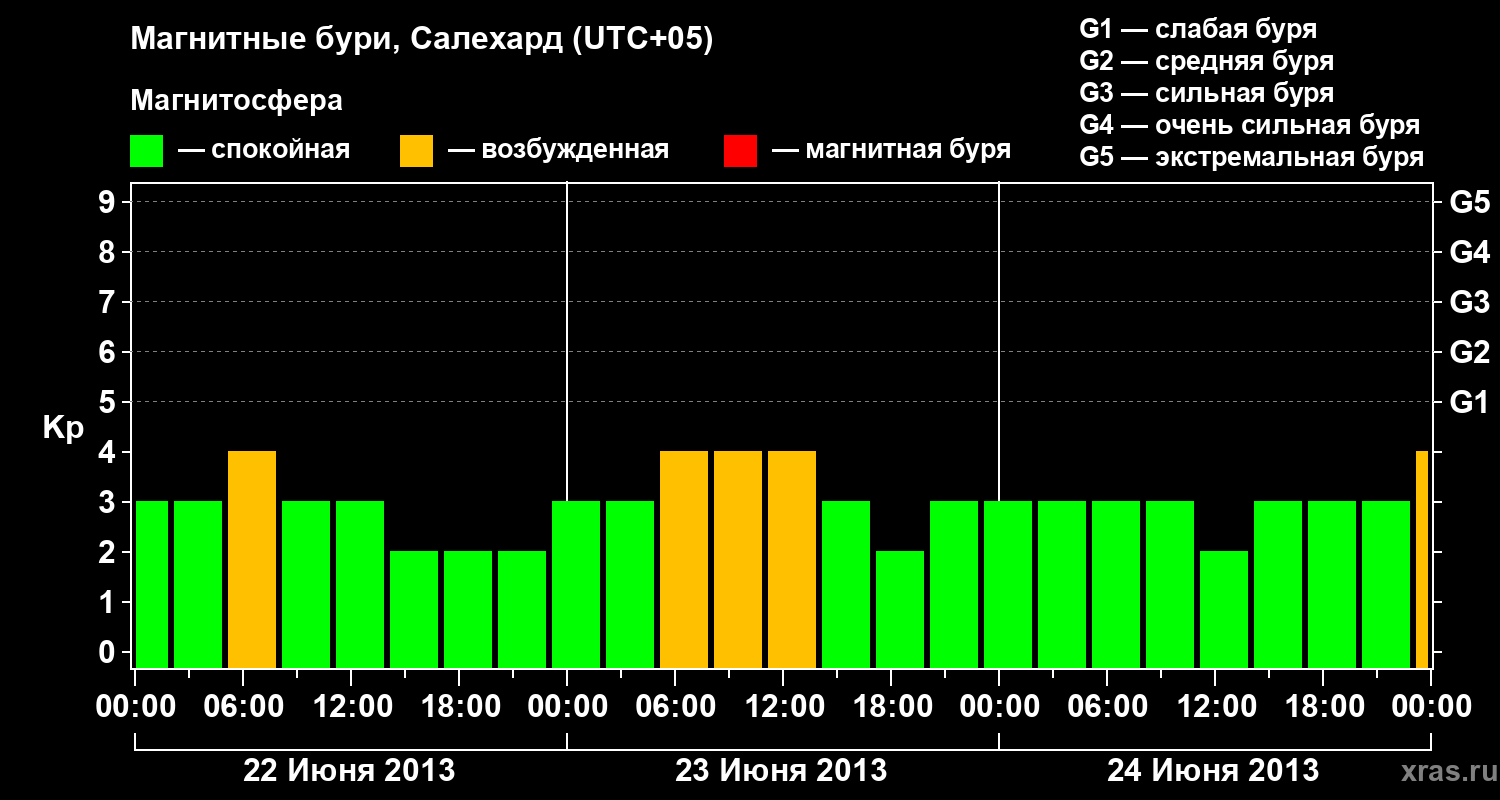Click the orange bar starting 12:00 on 23 June
The height and width of the screenshot is (800, 1500).
pos(792,560)
